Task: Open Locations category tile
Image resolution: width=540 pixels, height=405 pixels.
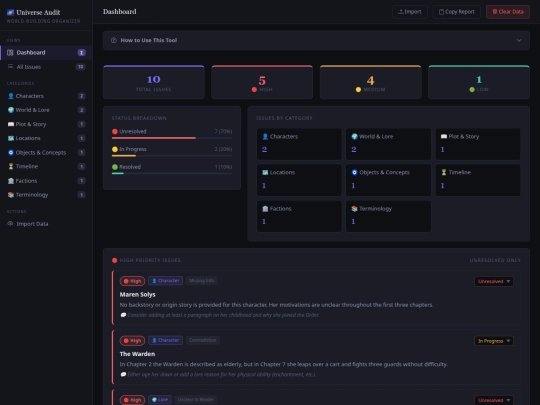Action: (299, 180)
